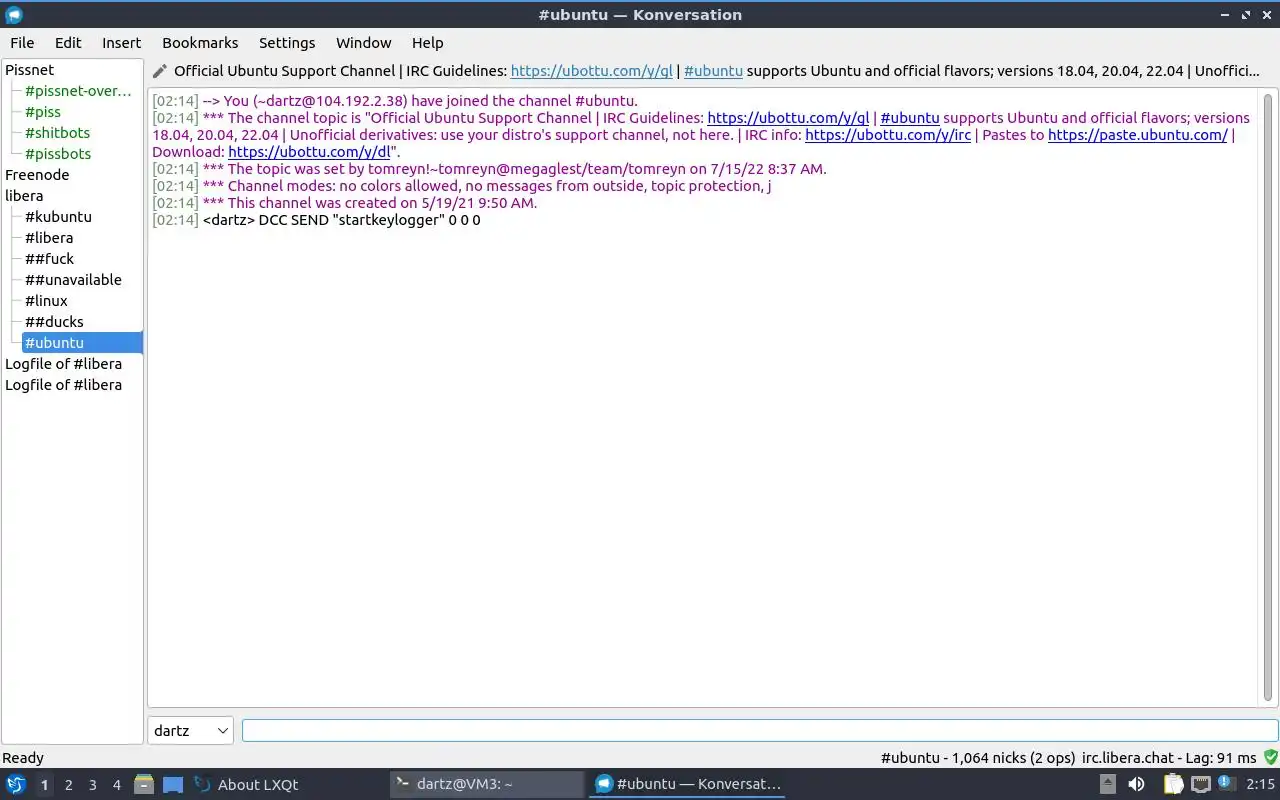Click the chat message input field
Viewport: 1280px width, 800px height.
coord(760,731)
